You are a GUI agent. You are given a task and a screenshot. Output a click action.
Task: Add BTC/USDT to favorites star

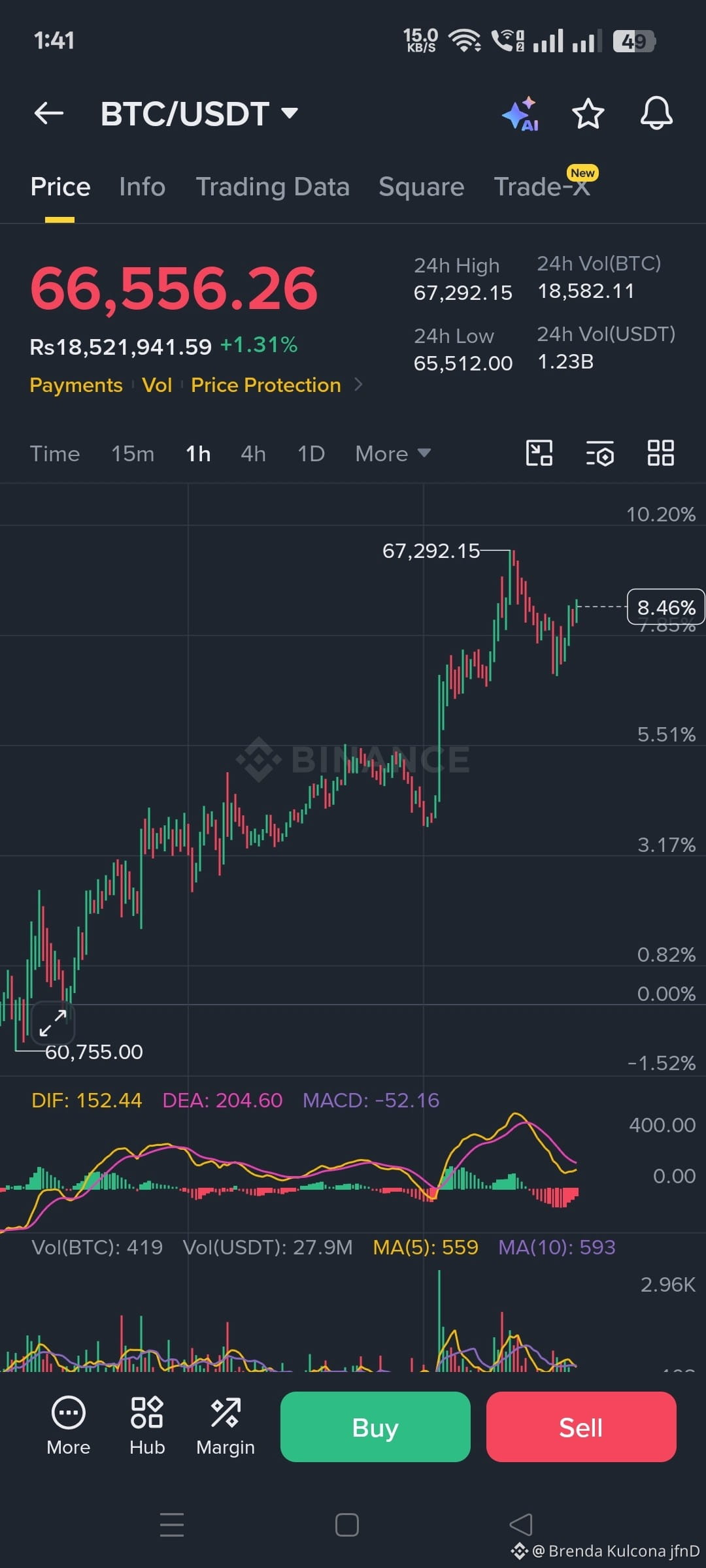click(x=588, y=114)
